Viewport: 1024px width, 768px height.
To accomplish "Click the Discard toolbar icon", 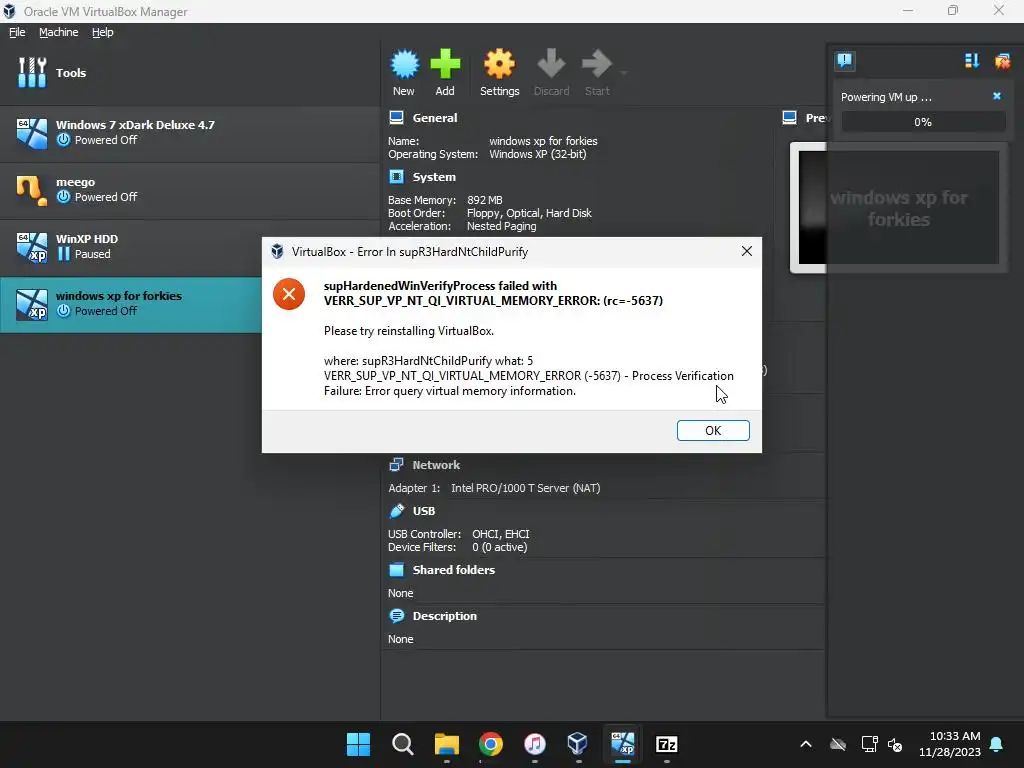I will pyautogui.click(x=551, y=64).
